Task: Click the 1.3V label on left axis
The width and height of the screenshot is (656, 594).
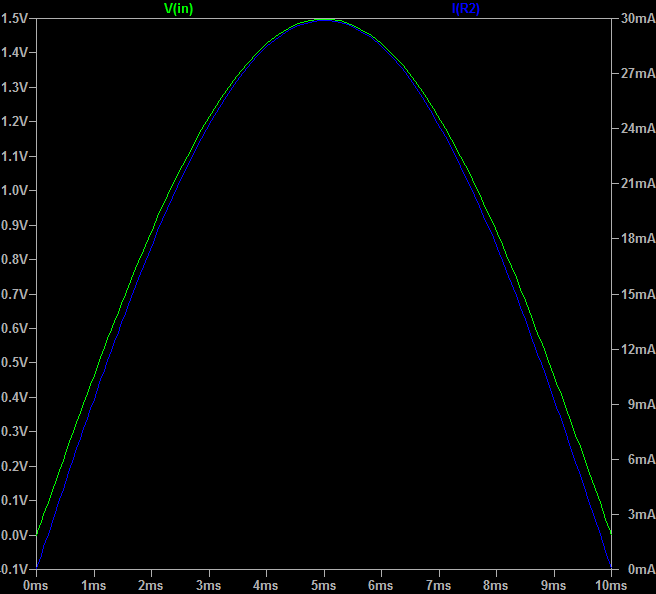Action: point(13,87)
